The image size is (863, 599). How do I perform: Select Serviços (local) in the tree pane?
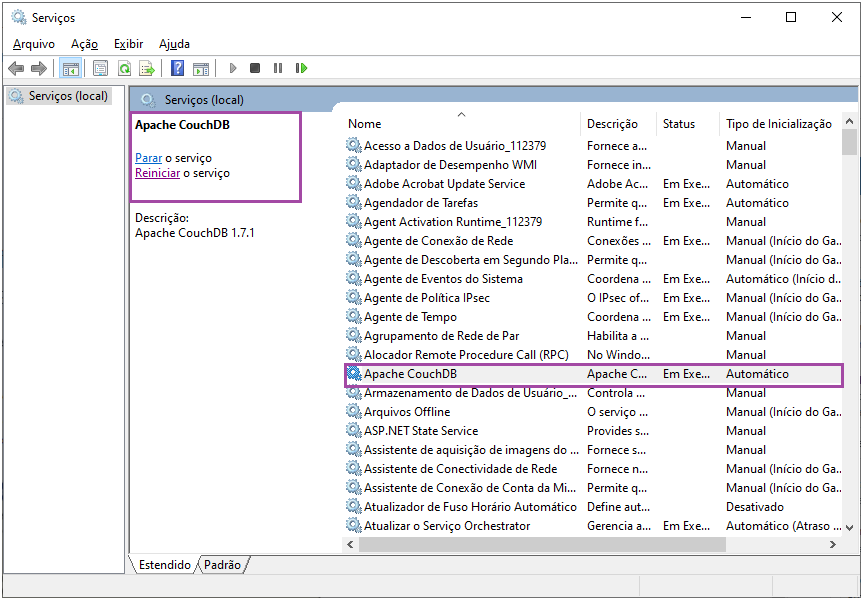[x=59, y=96]
